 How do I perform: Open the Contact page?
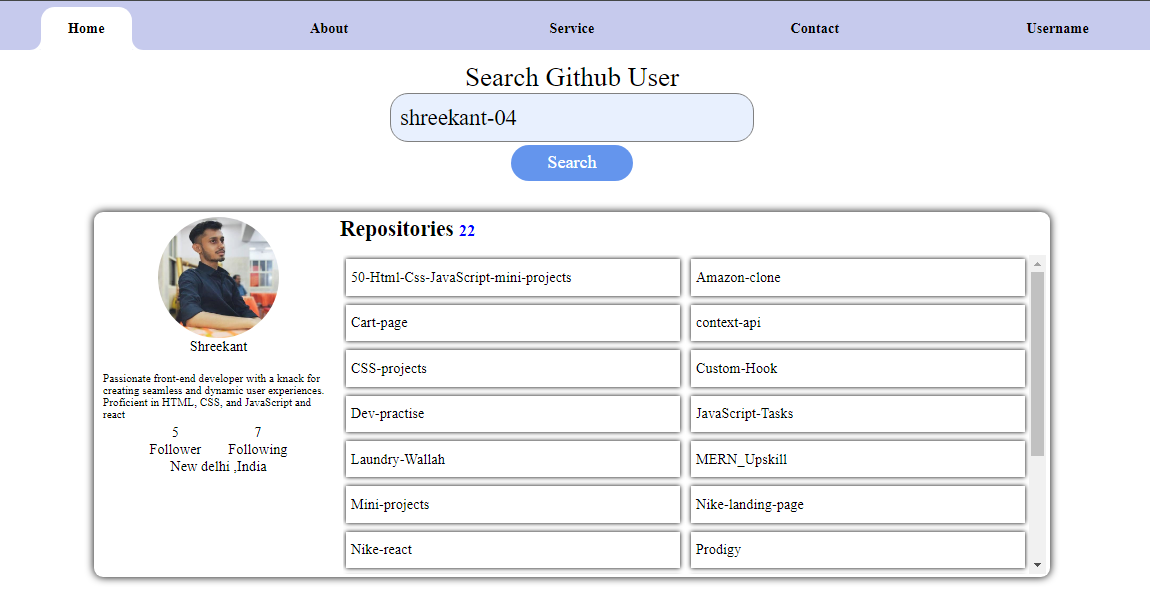(x=814, y=28)
